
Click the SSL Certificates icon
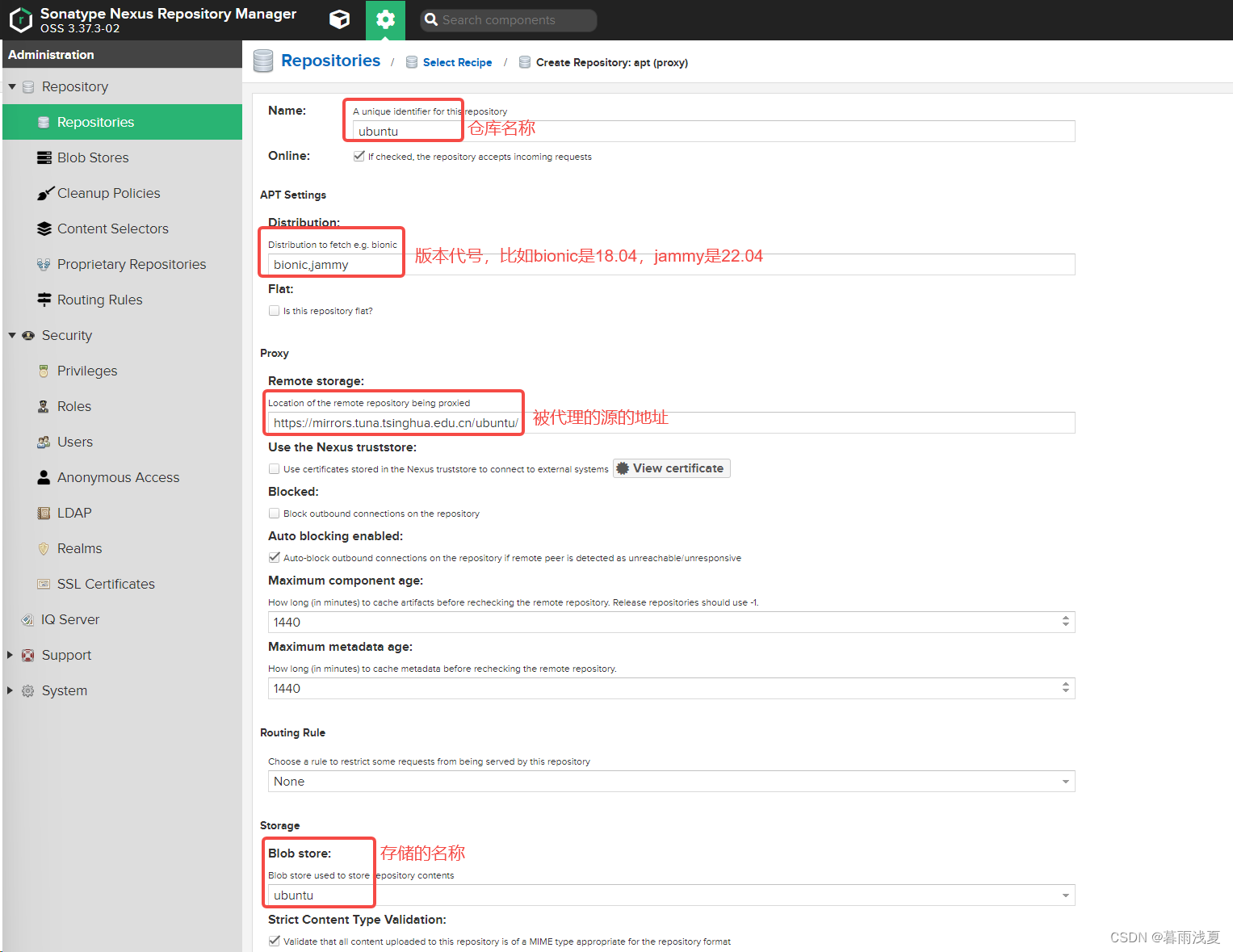pos(44,584)
